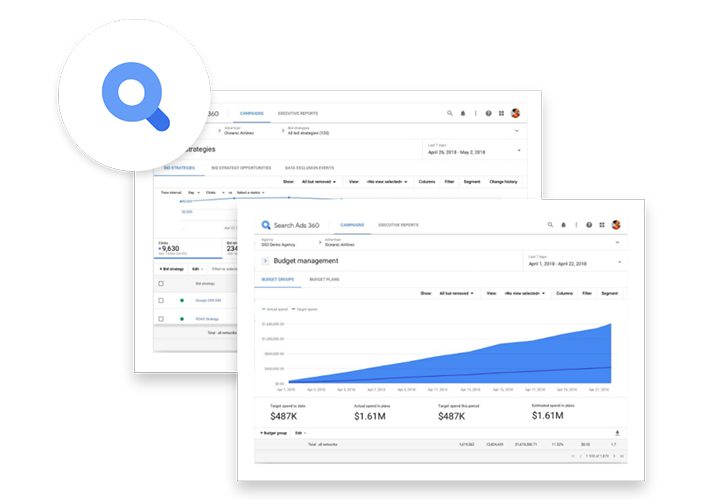Click Segment button in Bid strategies window
Screen dimensions: 703x500
(472, 182)
